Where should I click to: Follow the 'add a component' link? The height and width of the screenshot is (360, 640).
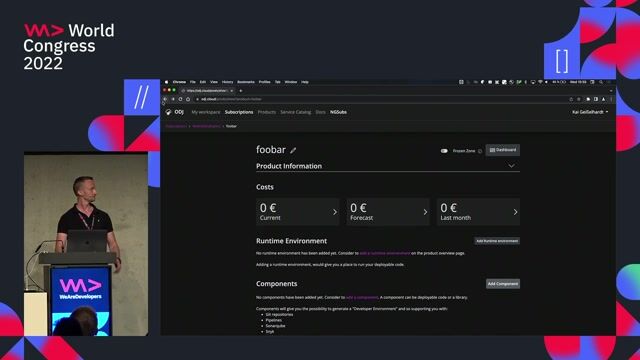click(x=362, y=297)
